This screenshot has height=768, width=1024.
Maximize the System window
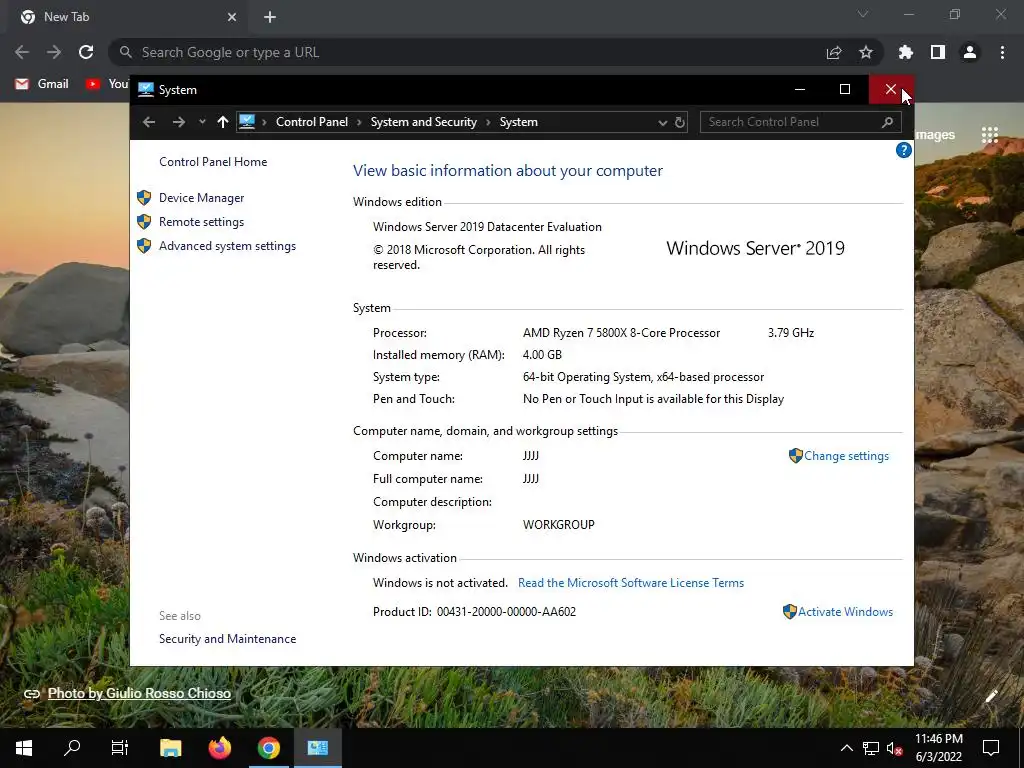(x=845, y=89)
